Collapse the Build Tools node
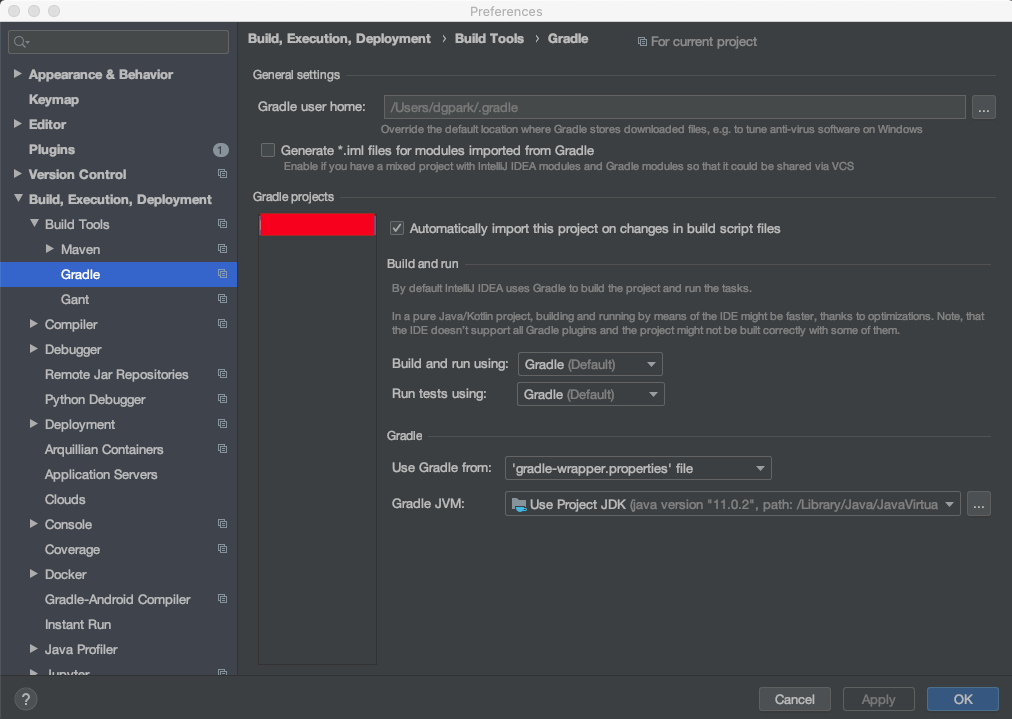Screen dimensions: 1012x719 click(x=34, y=223)
